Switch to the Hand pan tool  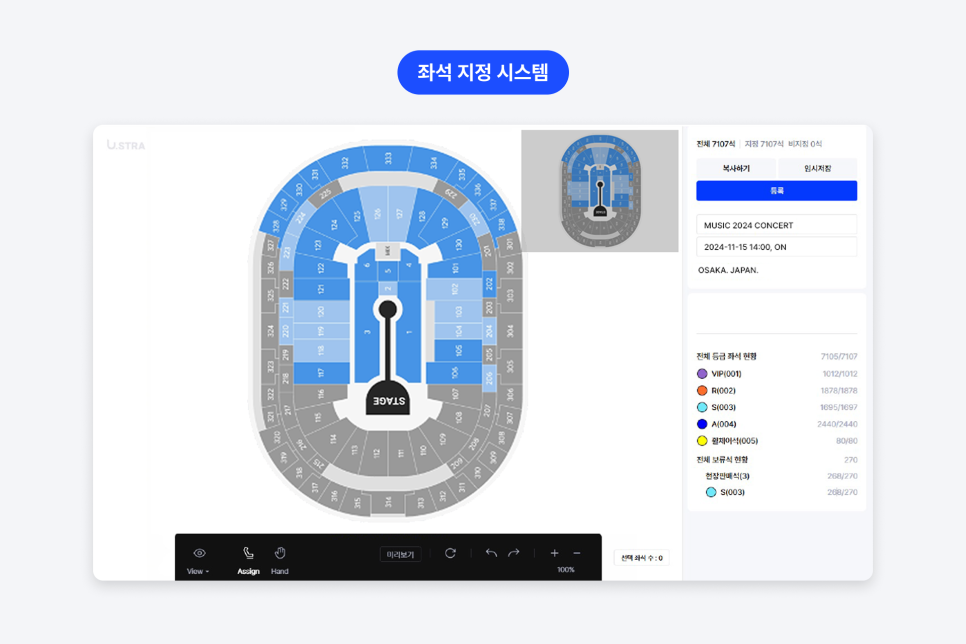pos(280,559)
